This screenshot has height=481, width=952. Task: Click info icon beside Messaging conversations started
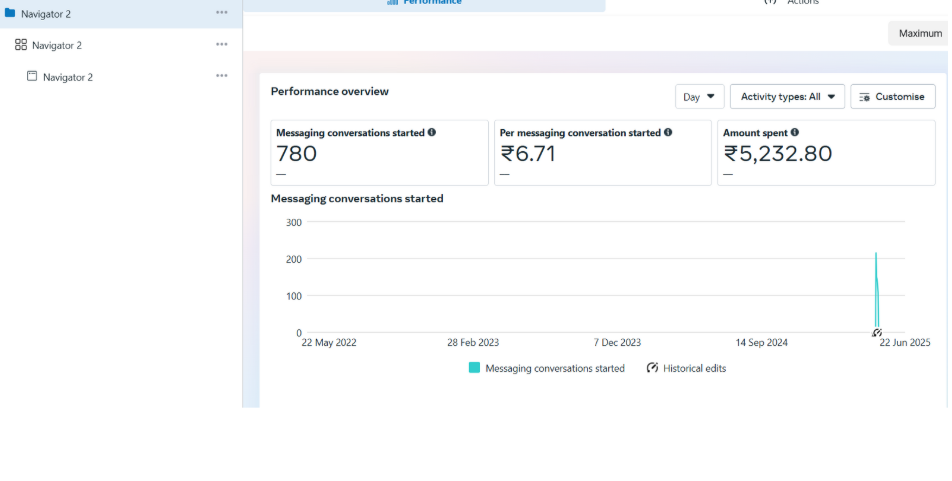[x=432, y=132]
